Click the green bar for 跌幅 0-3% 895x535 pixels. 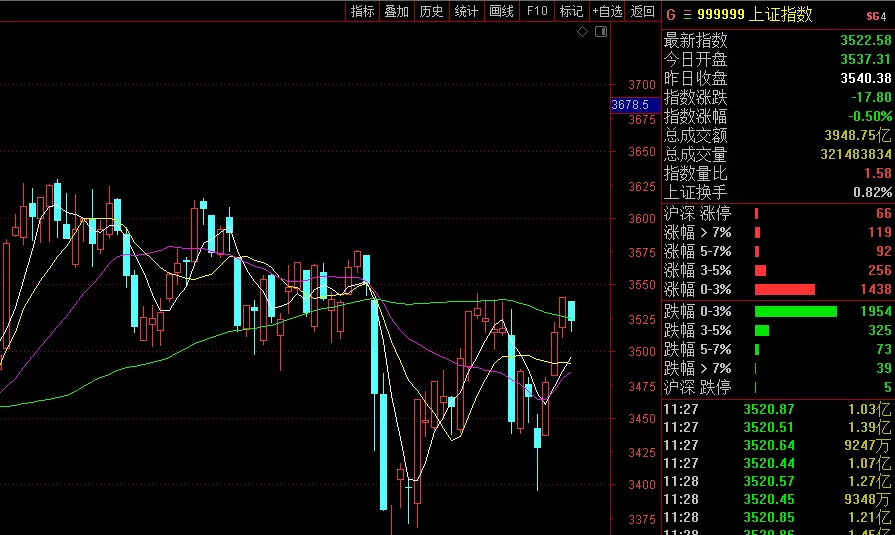(x=795, y=311)
